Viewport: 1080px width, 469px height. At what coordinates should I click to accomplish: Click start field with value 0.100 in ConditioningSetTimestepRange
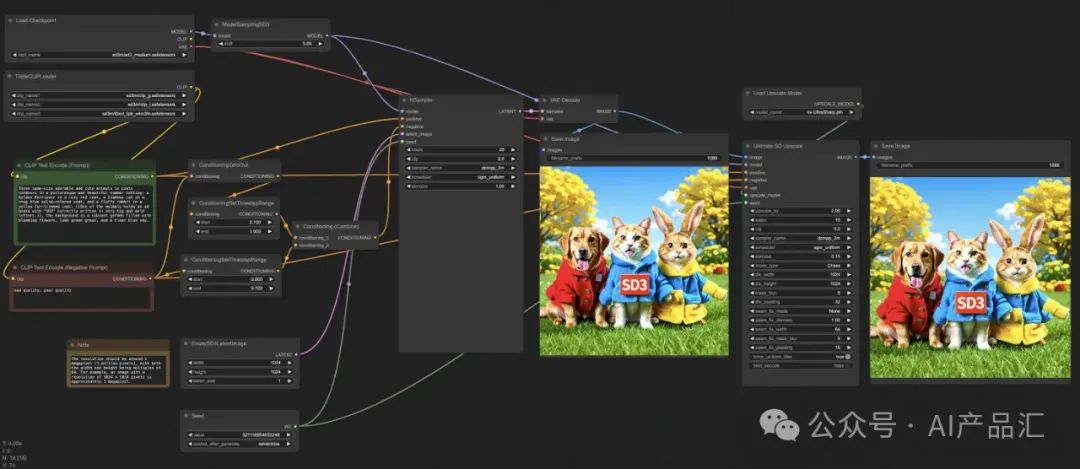[234, 222]
